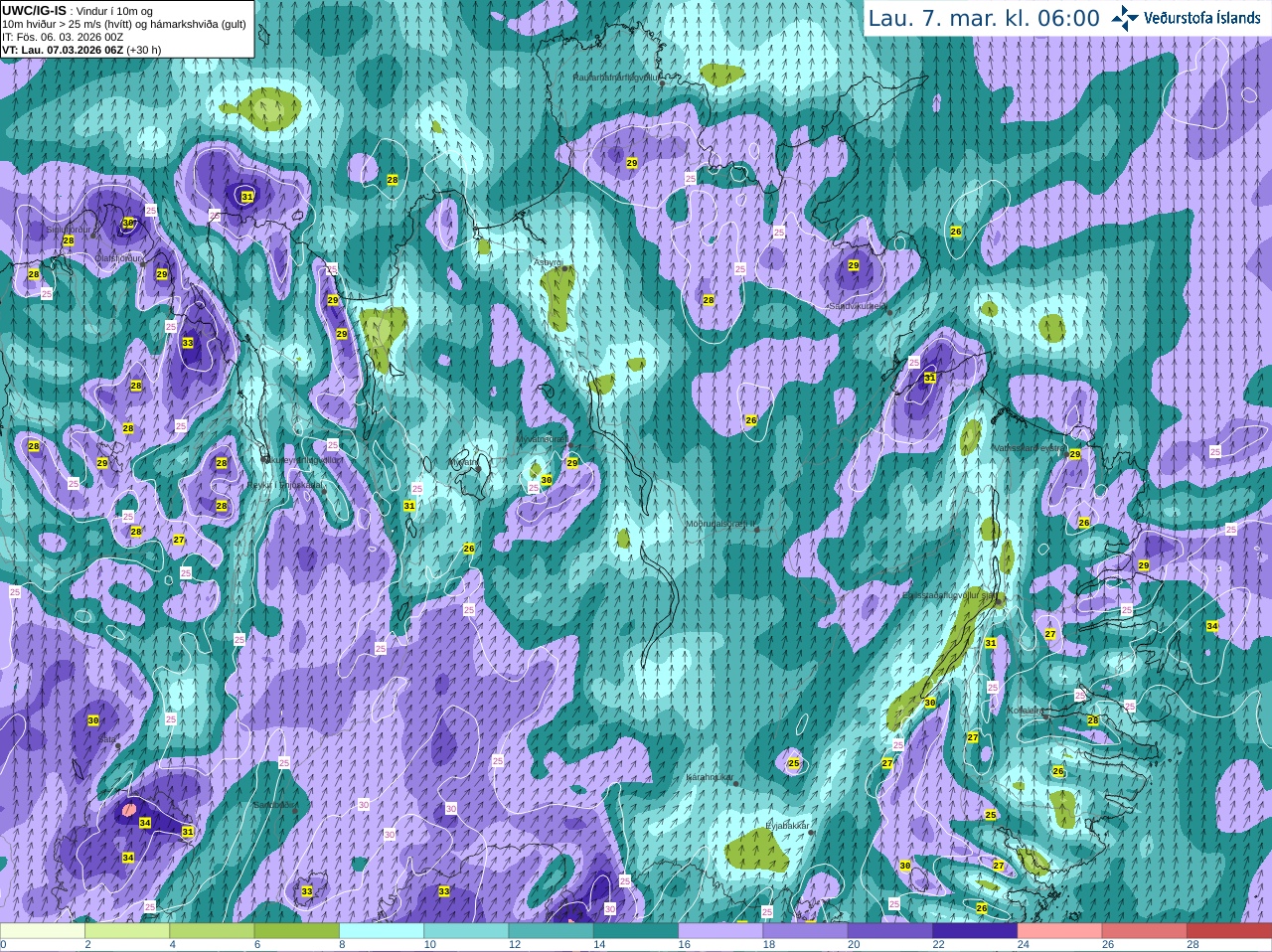The height and width of the screenshot is (952, 1272).
Task: Click the Sandbúðir station label
Action: [x=273, y=805]
